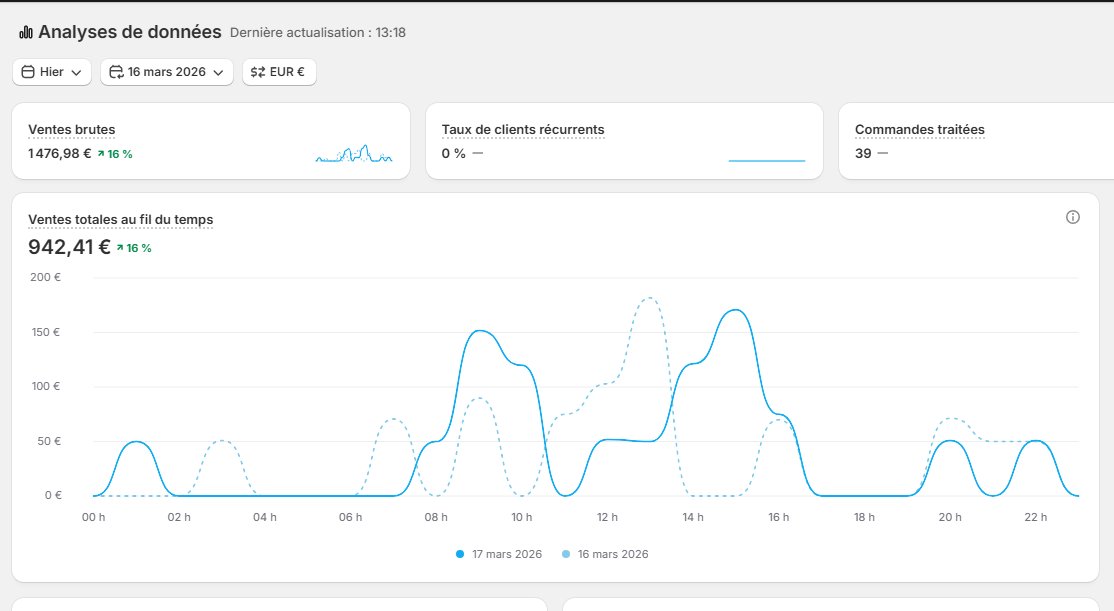Open the Hier date range dropdown
The height and width of the screenshot is (611, 1114).
(x=52, y=72)
